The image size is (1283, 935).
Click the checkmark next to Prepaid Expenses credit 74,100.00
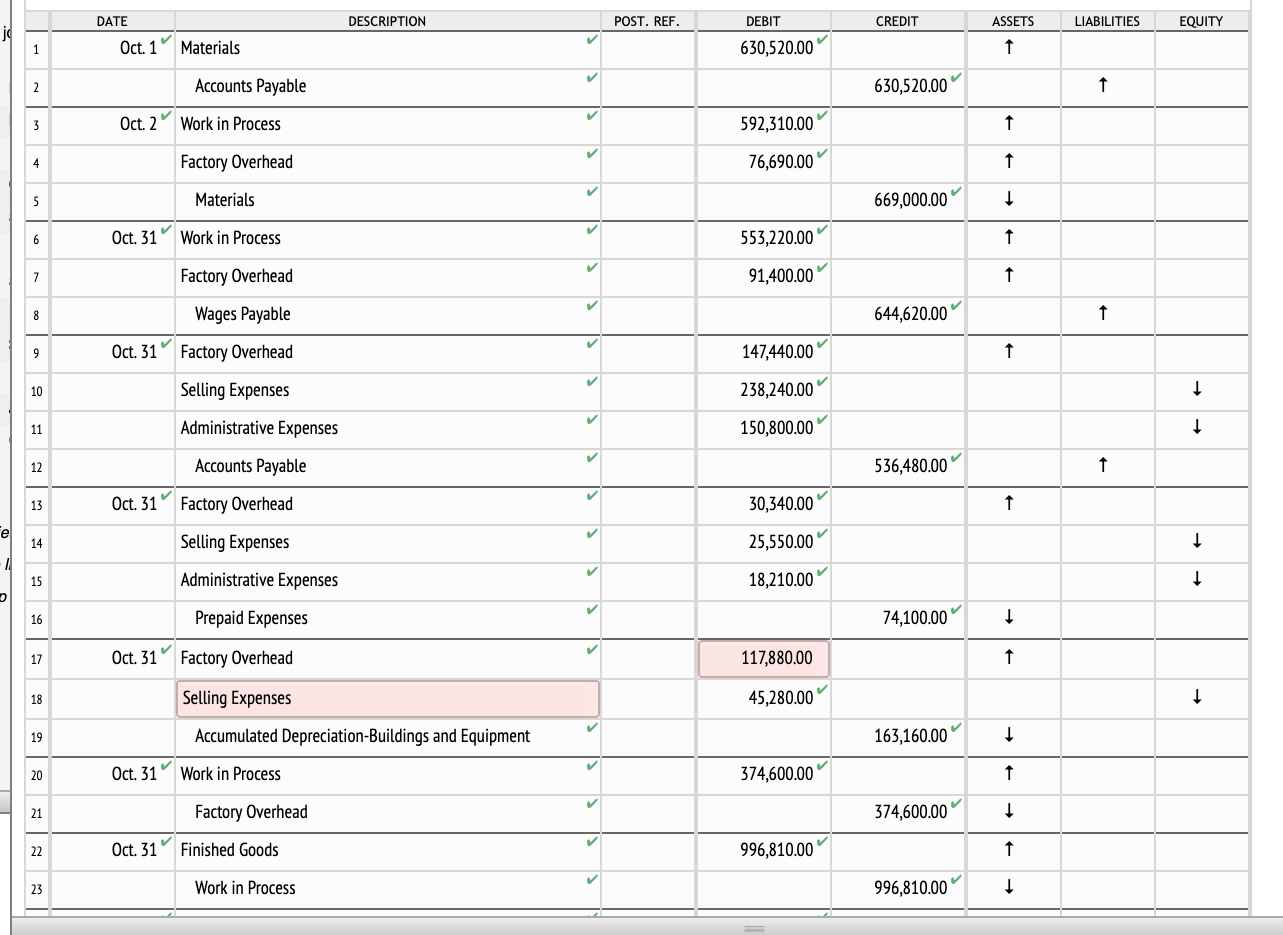pos(957,611)
